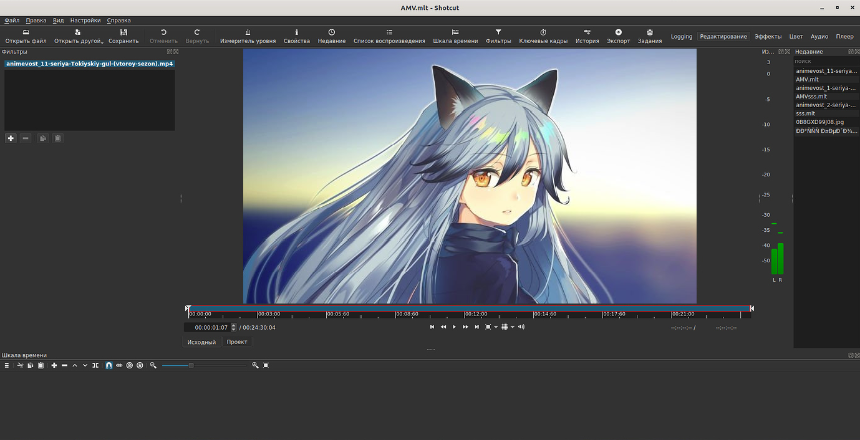Show the Недавние panel from toolbar
The height and width of the screenshot is (440, 860).
click(331, 36)
